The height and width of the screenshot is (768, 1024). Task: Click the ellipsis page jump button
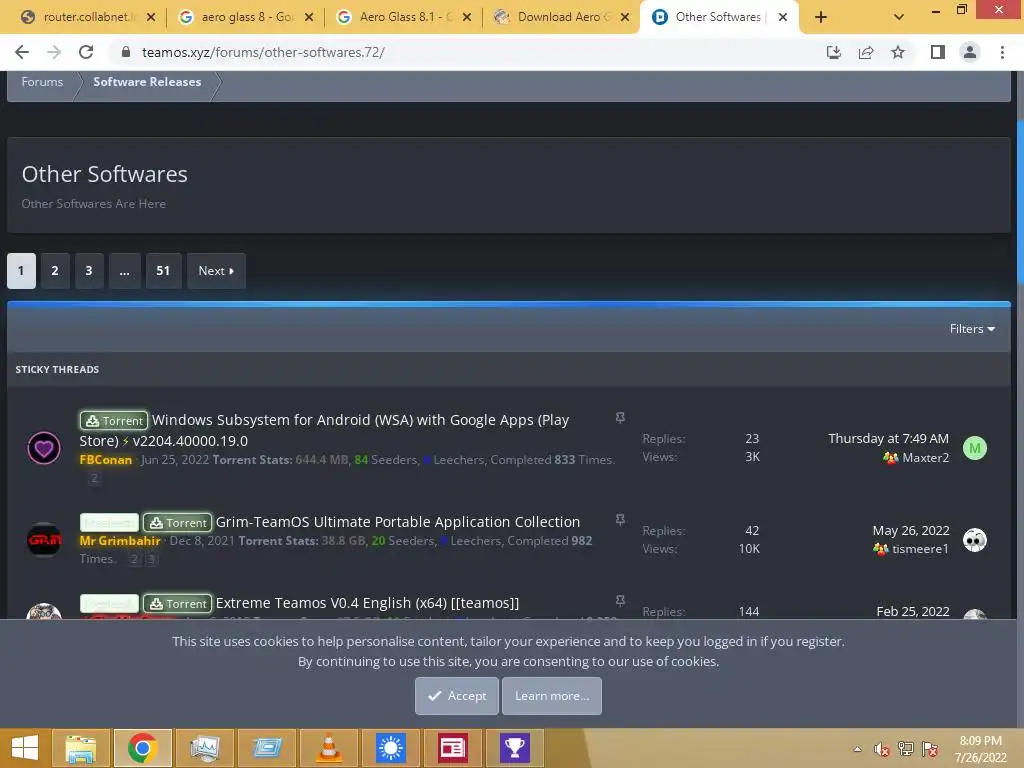click(124, 270)
